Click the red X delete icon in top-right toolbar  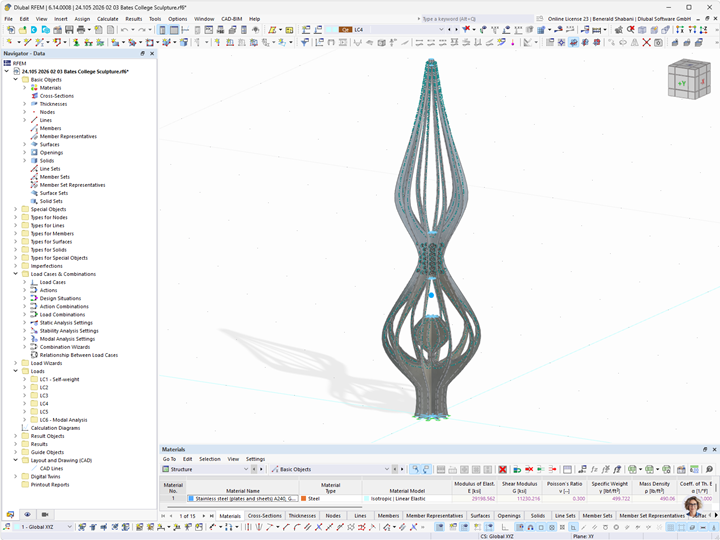click(646, 43)
